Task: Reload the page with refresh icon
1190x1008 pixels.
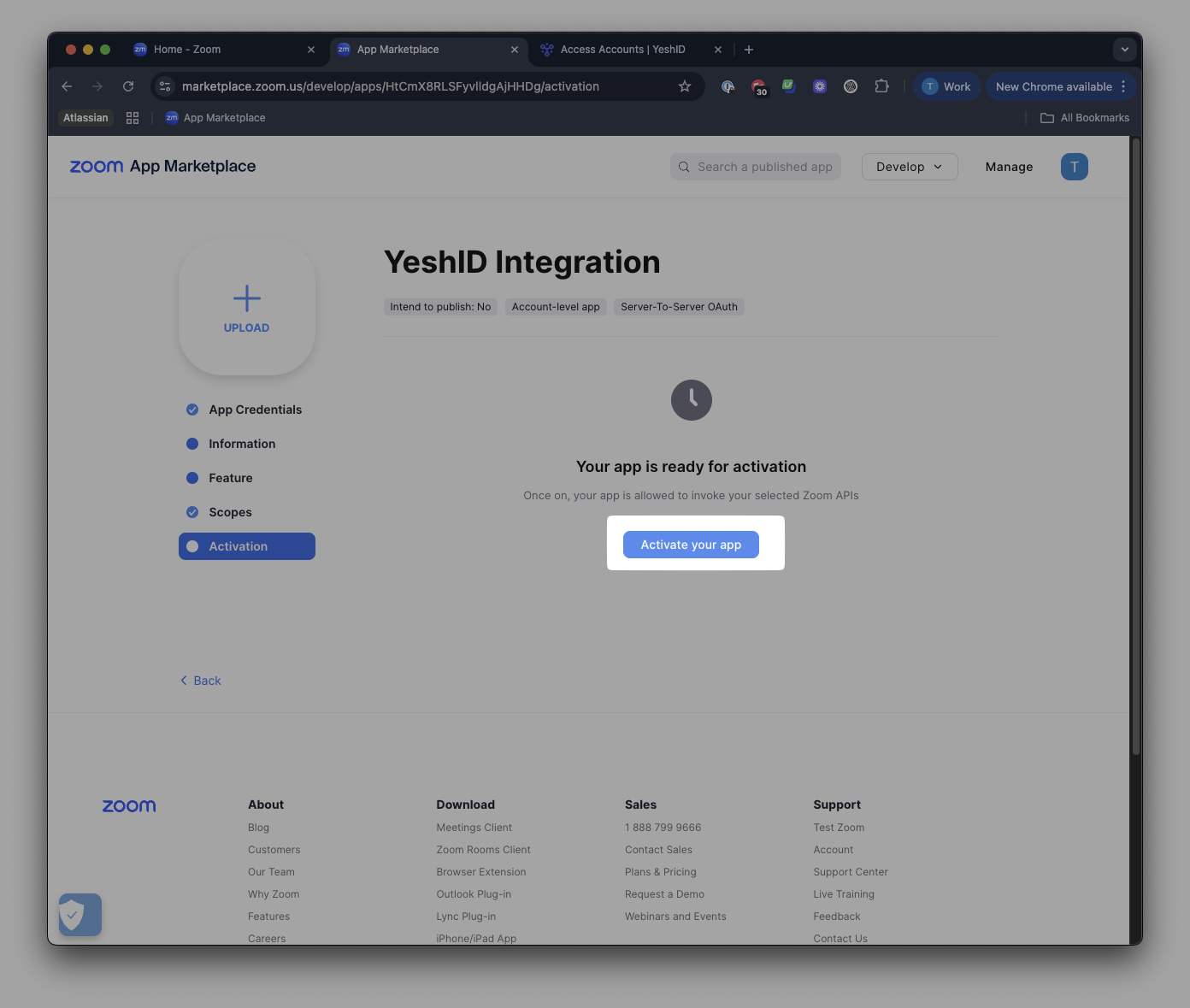Action: [128, 86]
